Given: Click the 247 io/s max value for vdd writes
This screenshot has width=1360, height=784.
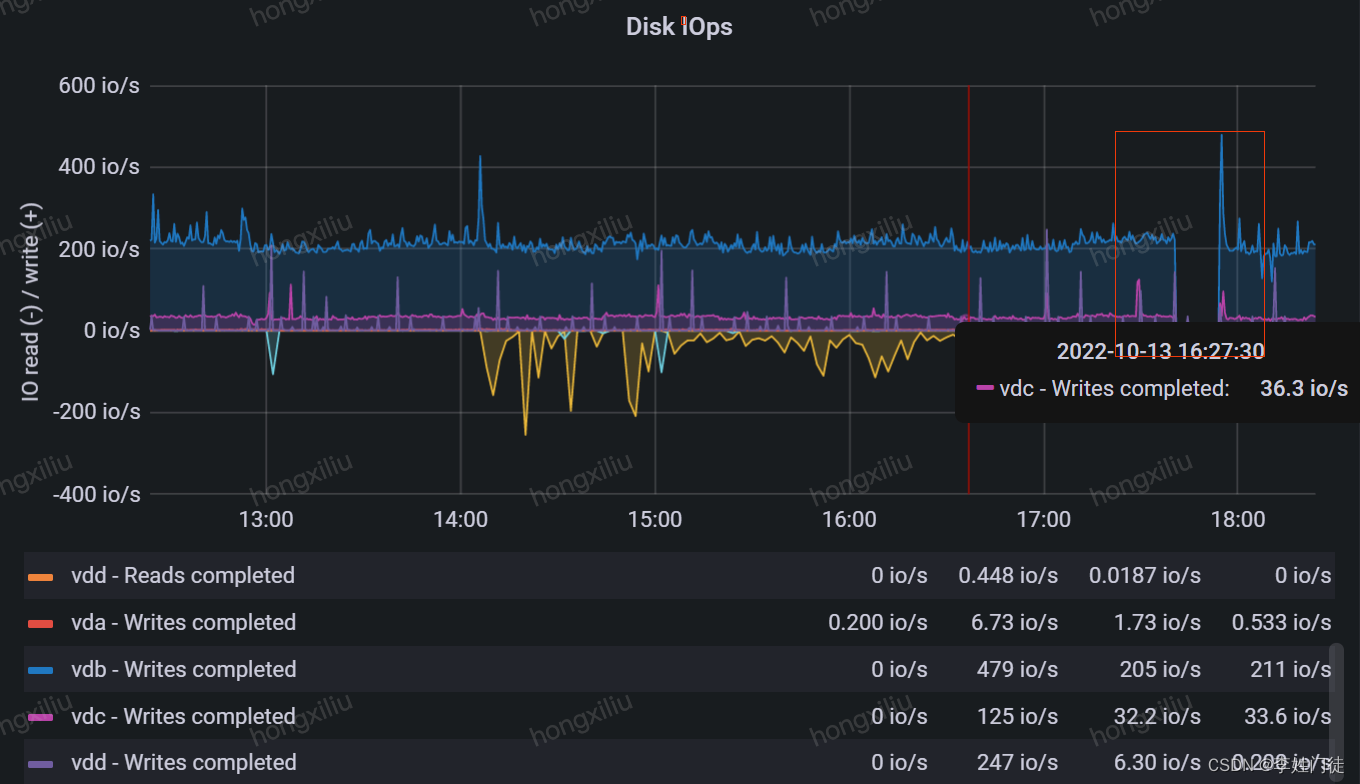Looking at the screenshot, I should 1017,763.
